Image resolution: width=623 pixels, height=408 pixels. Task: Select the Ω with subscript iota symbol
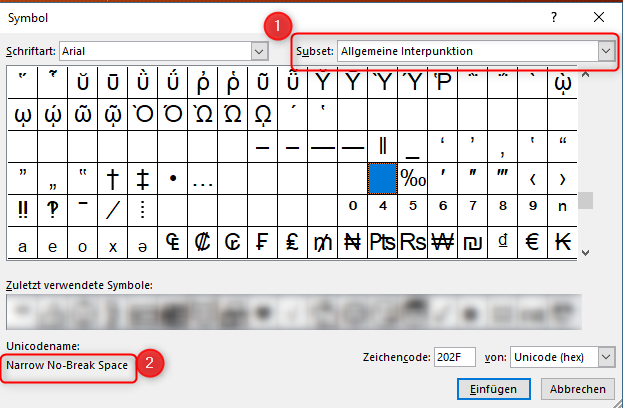click(263, 114)
